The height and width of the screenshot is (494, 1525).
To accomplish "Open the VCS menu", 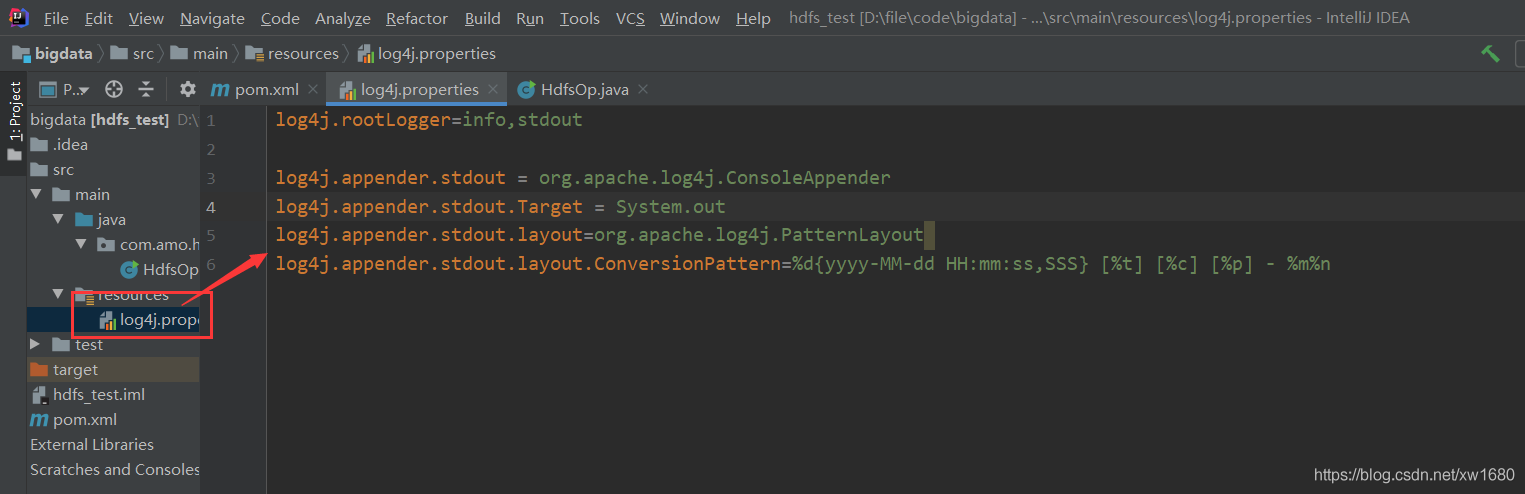I will click(x=630, y=18).
